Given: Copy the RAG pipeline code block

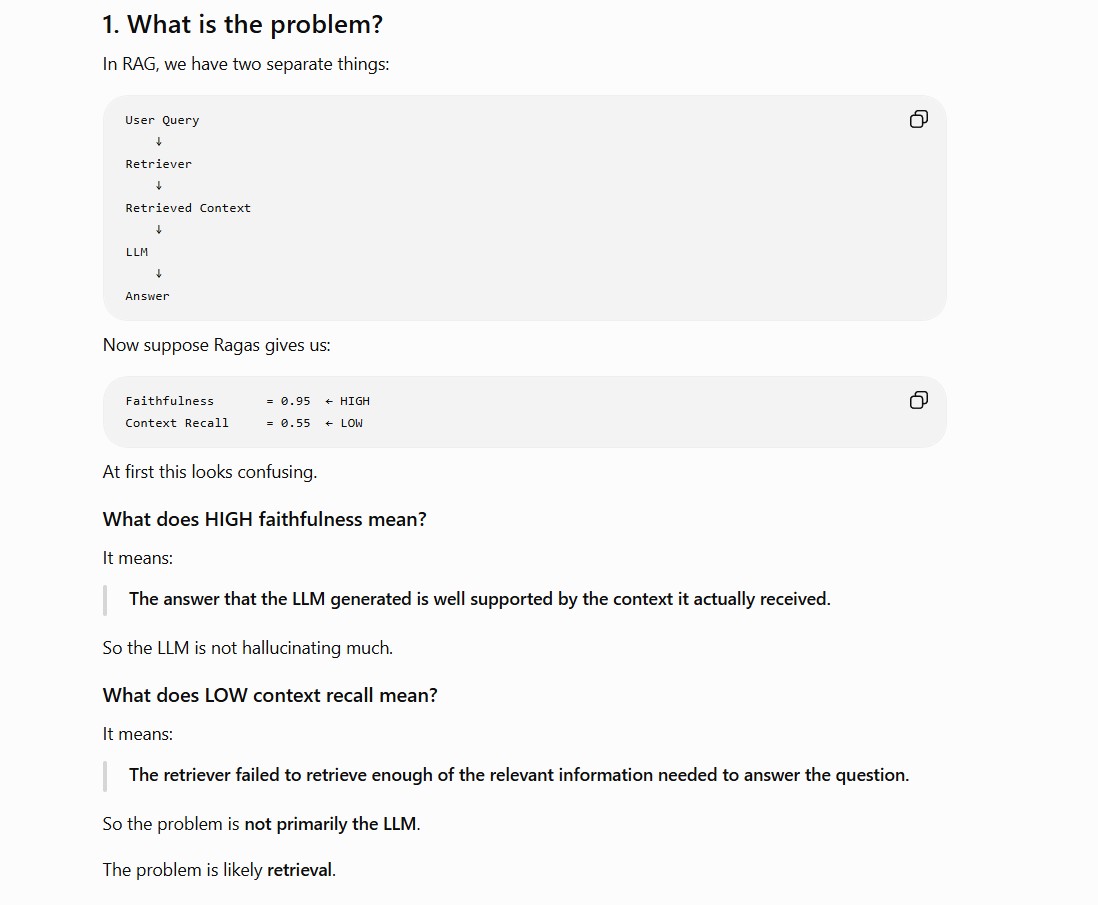Looking at the screenshot, I should coord(918,119).
